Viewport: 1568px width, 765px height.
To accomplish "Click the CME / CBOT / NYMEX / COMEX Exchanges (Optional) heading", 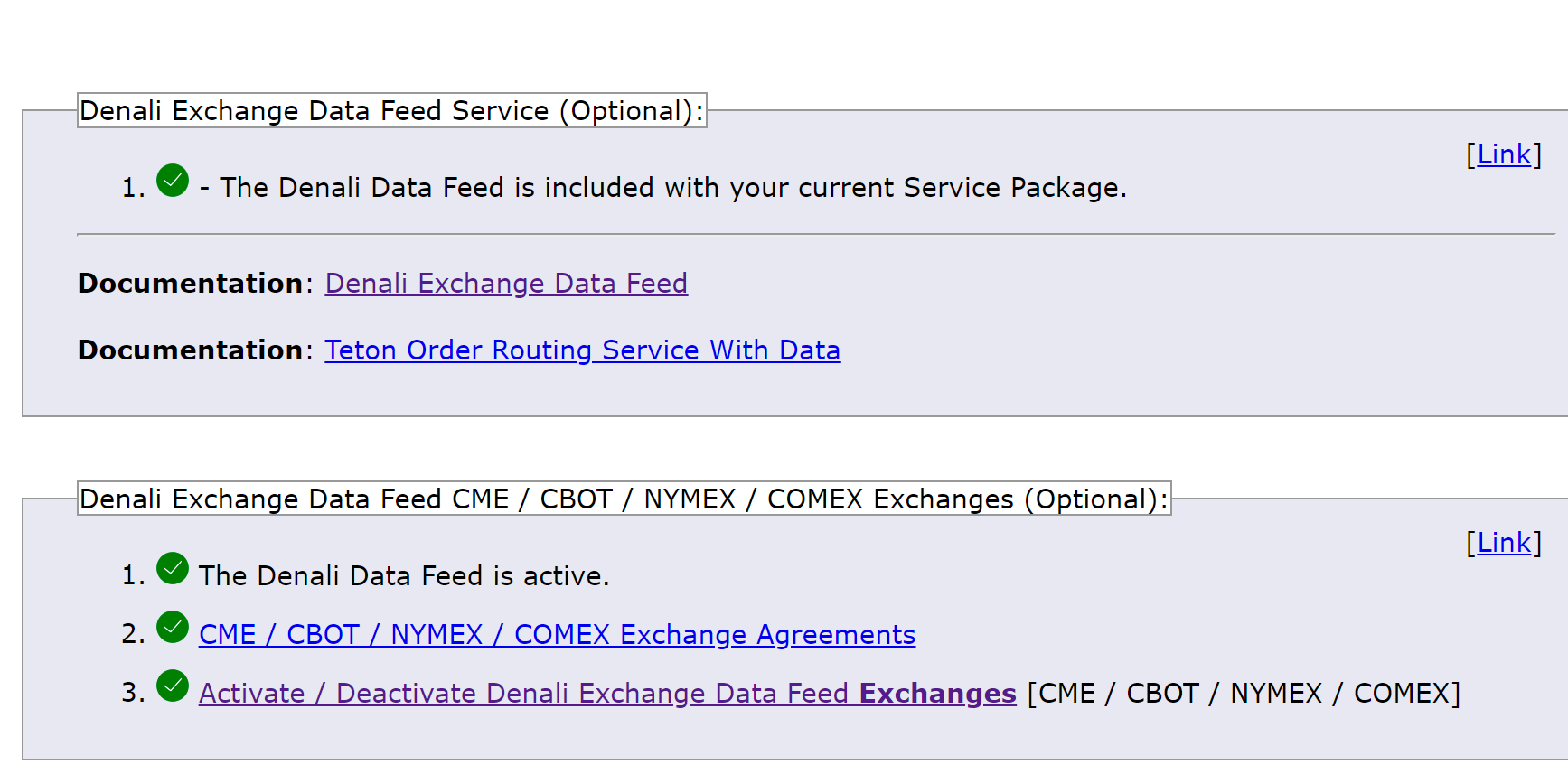I will point(624,499).
